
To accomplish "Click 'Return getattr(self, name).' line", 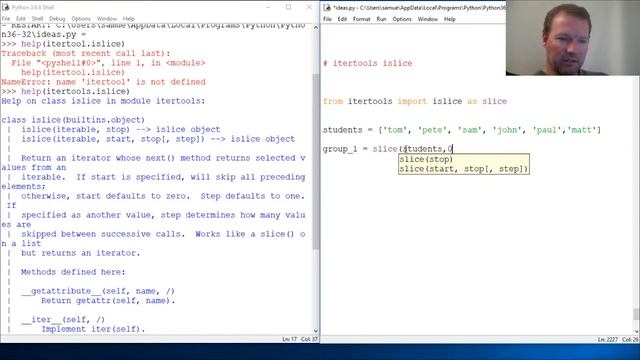I will (108, 300).
